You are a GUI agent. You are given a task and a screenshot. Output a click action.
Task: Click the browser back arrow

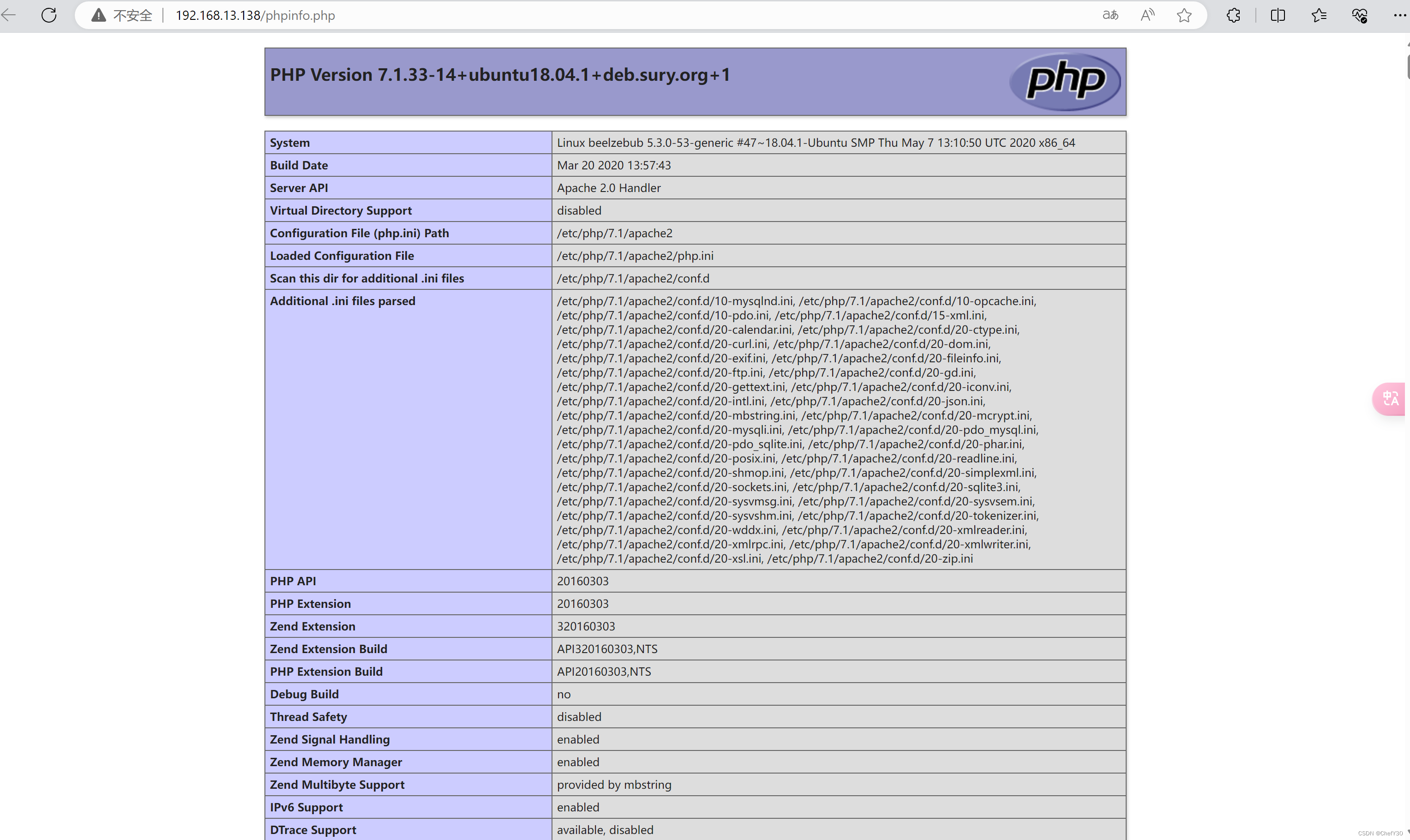coord(8,15)
